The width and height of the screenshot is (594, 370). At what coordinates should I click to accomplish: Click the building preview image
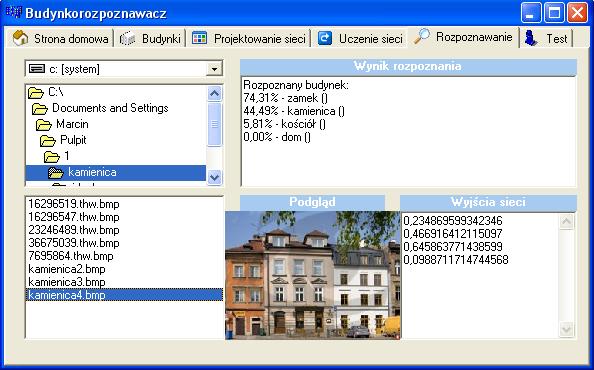pos(313,275)
